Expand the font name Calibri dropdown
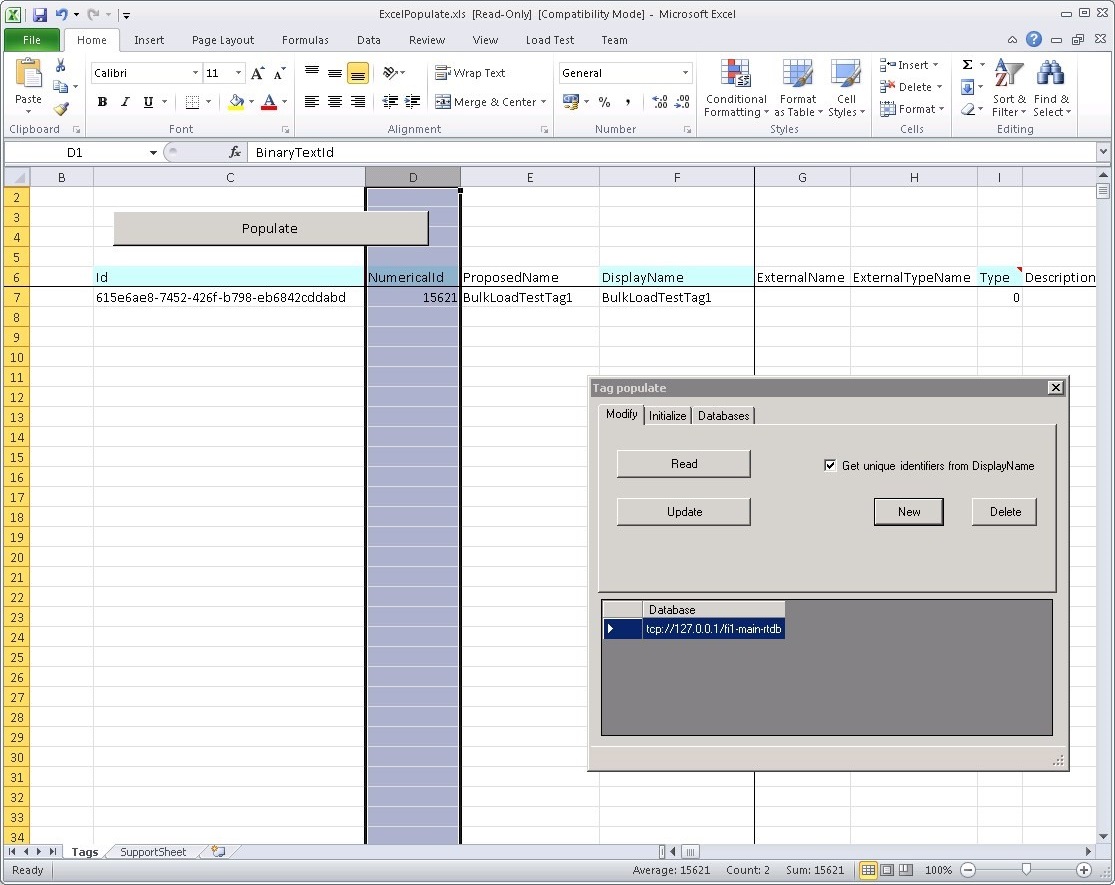The height and width of the screenshot is (885, 1115). click(195, 73)
